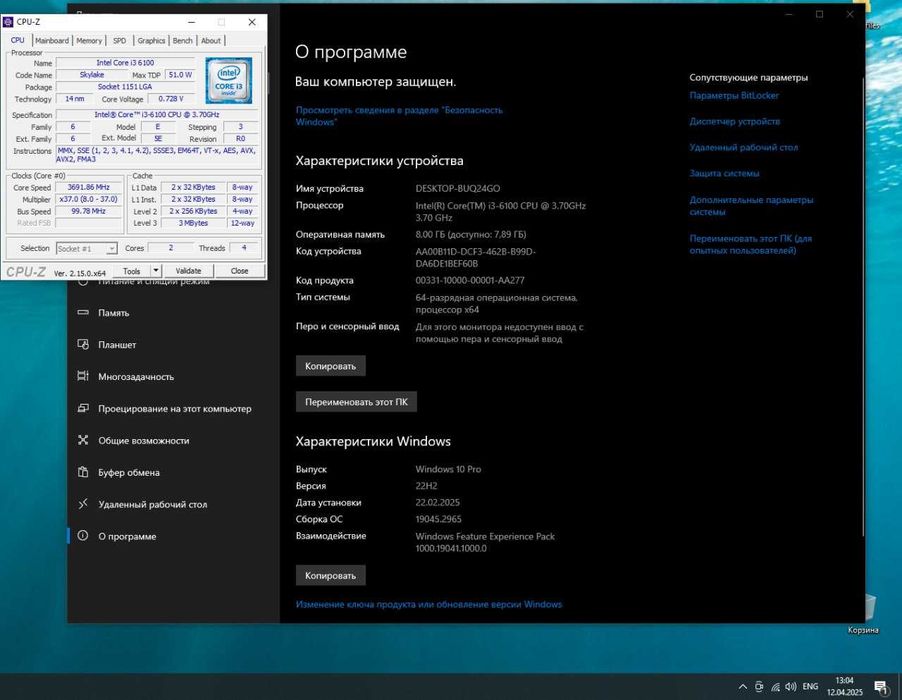Click the Multiplier x37.0 field in CPU-Z
The image size is (902, 700).
coord(89,200)
